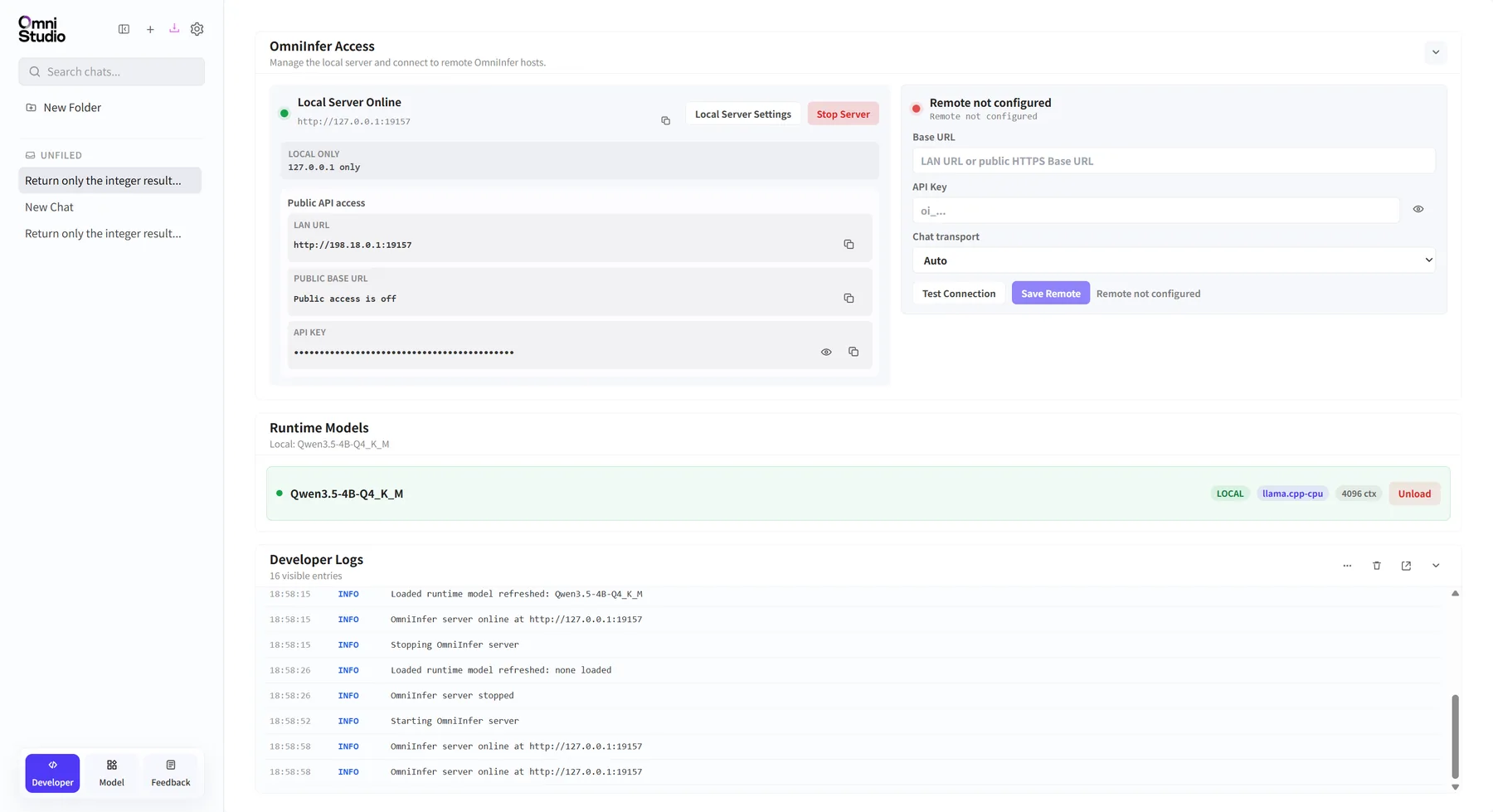Select the Qwen3.5-4B-Q4_K_M runtime model row

[858, 494]
